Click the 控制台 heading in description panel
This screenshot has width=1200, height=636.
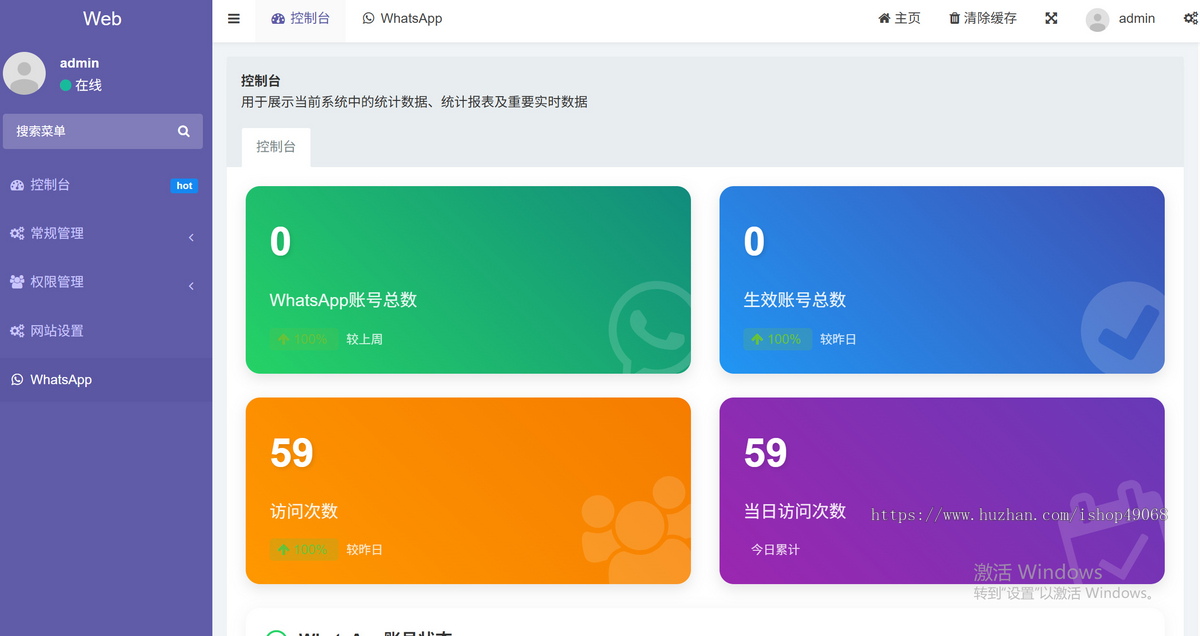(x=261, y=81)
